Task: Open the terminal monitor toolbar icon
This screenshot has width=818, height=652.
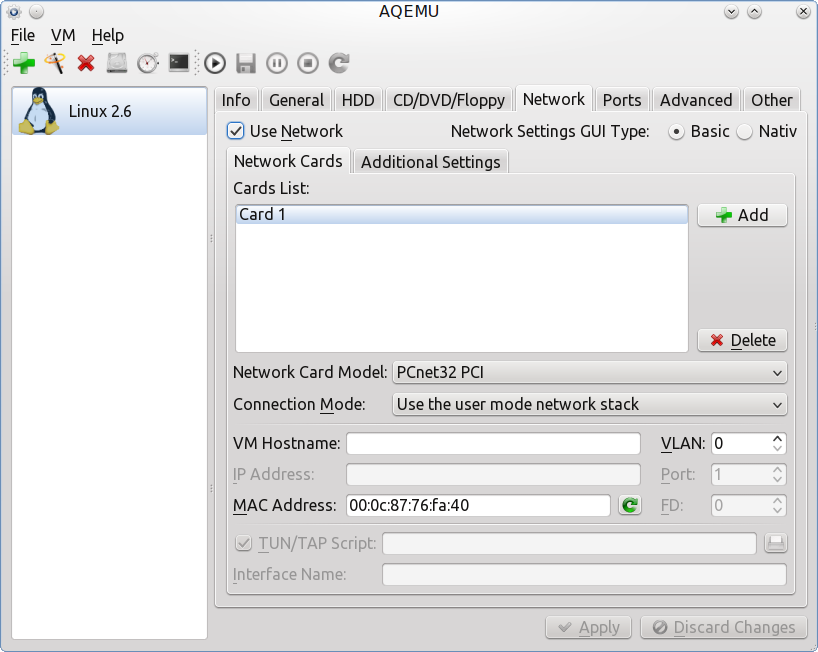Action: point(179,63)
